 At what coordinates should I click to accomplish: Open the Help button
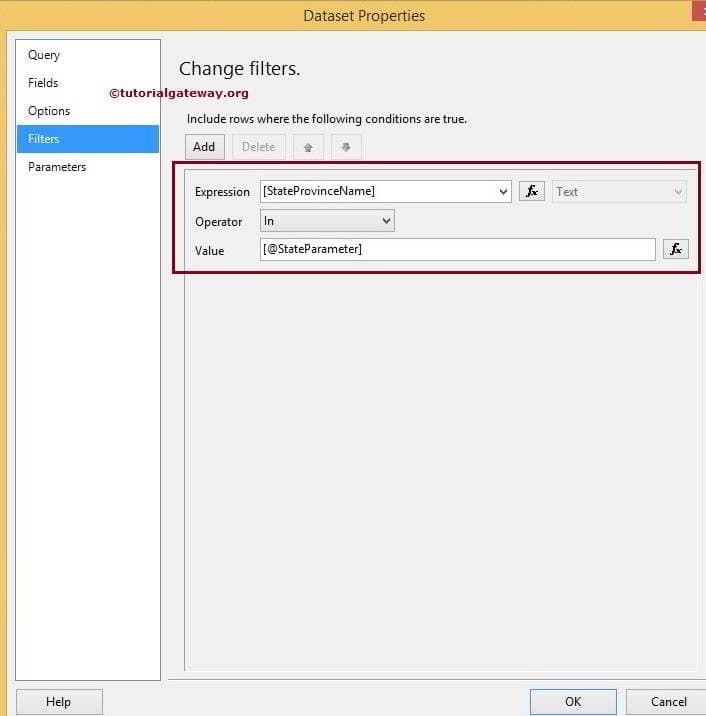tap(59, 701)
